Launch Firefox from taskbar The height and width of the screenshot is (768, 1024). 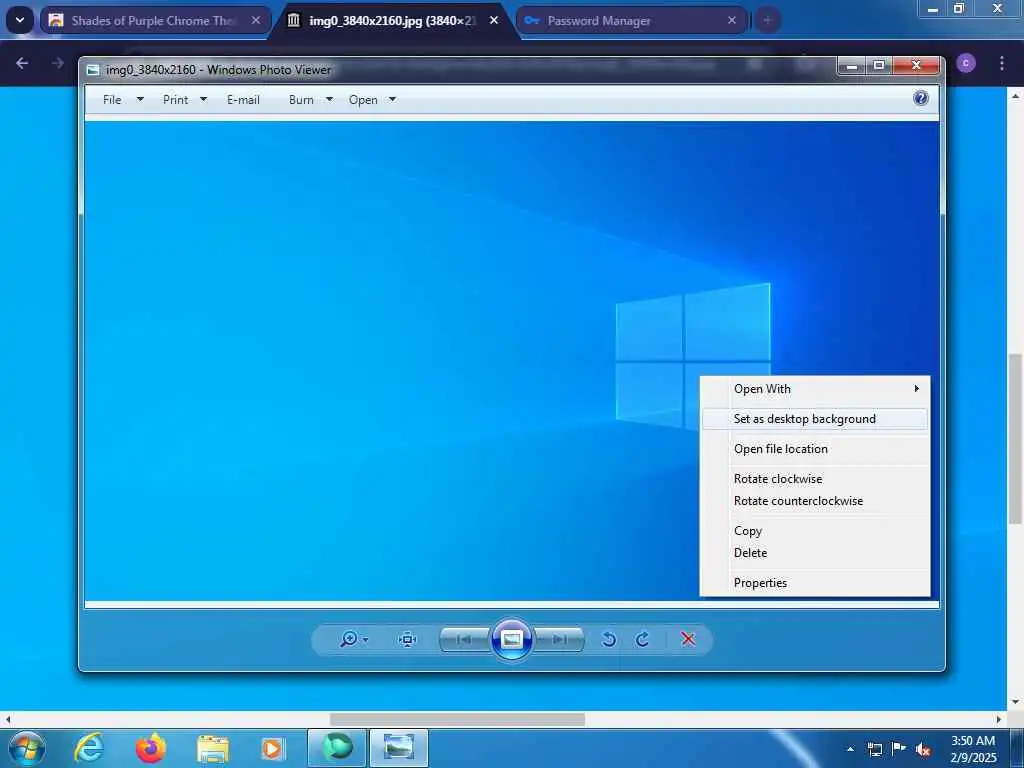[x=151, y=748]
